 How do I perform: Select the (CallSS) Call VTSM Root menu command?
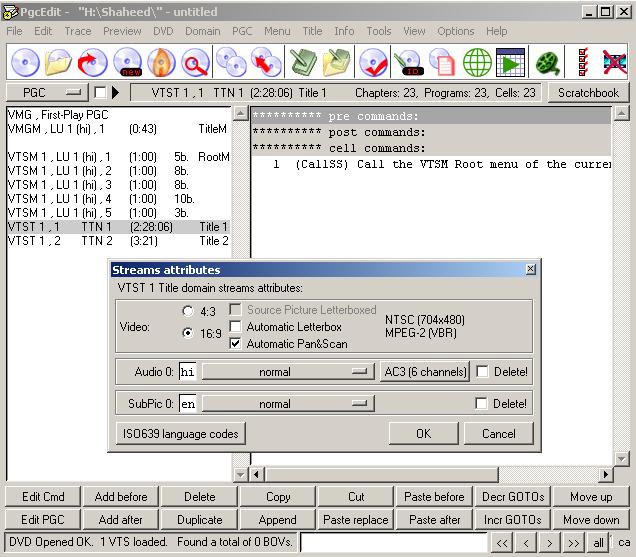[431, 164]
